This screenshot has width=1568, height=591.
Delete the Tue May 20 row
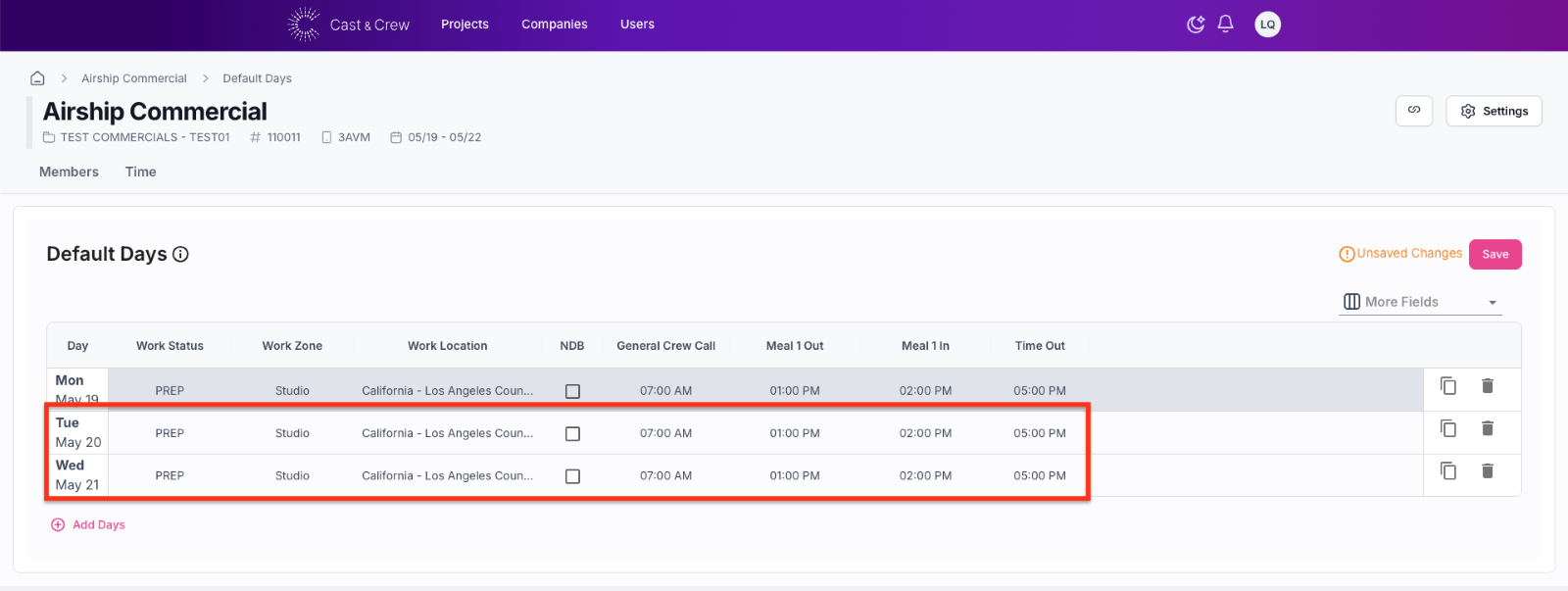[1488, 428]
